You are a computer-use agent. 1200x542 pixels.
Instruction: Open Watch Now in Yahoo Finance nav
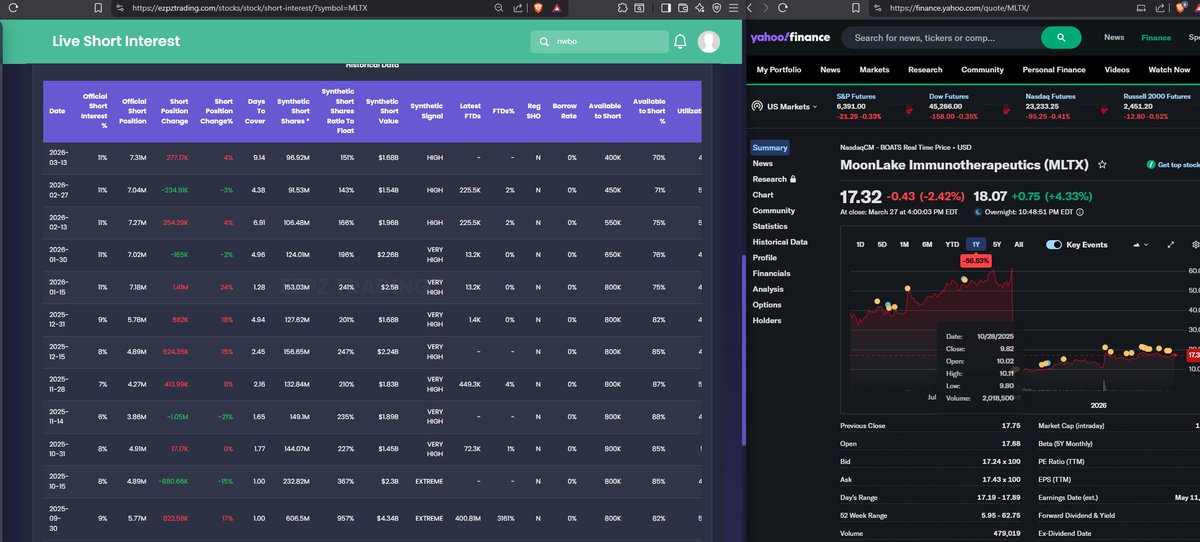click(x=1169, y=70)
